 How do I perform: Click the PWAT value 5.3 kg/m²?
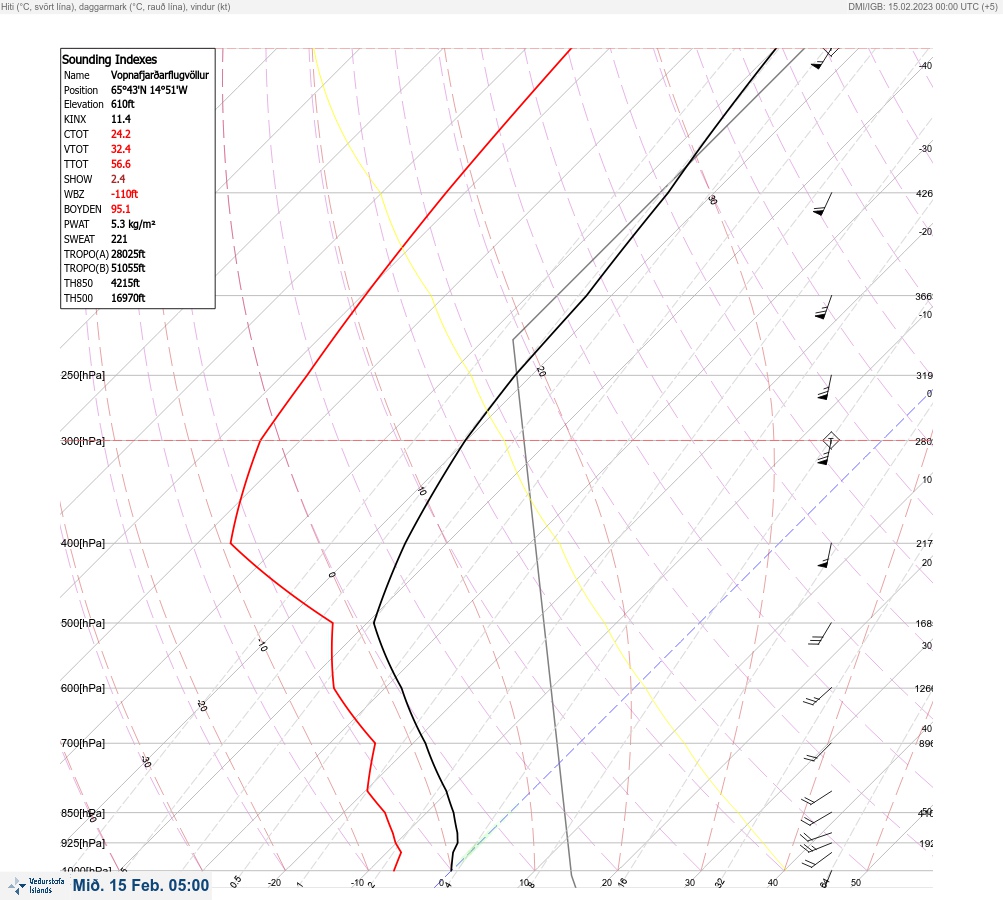point(133,224)
